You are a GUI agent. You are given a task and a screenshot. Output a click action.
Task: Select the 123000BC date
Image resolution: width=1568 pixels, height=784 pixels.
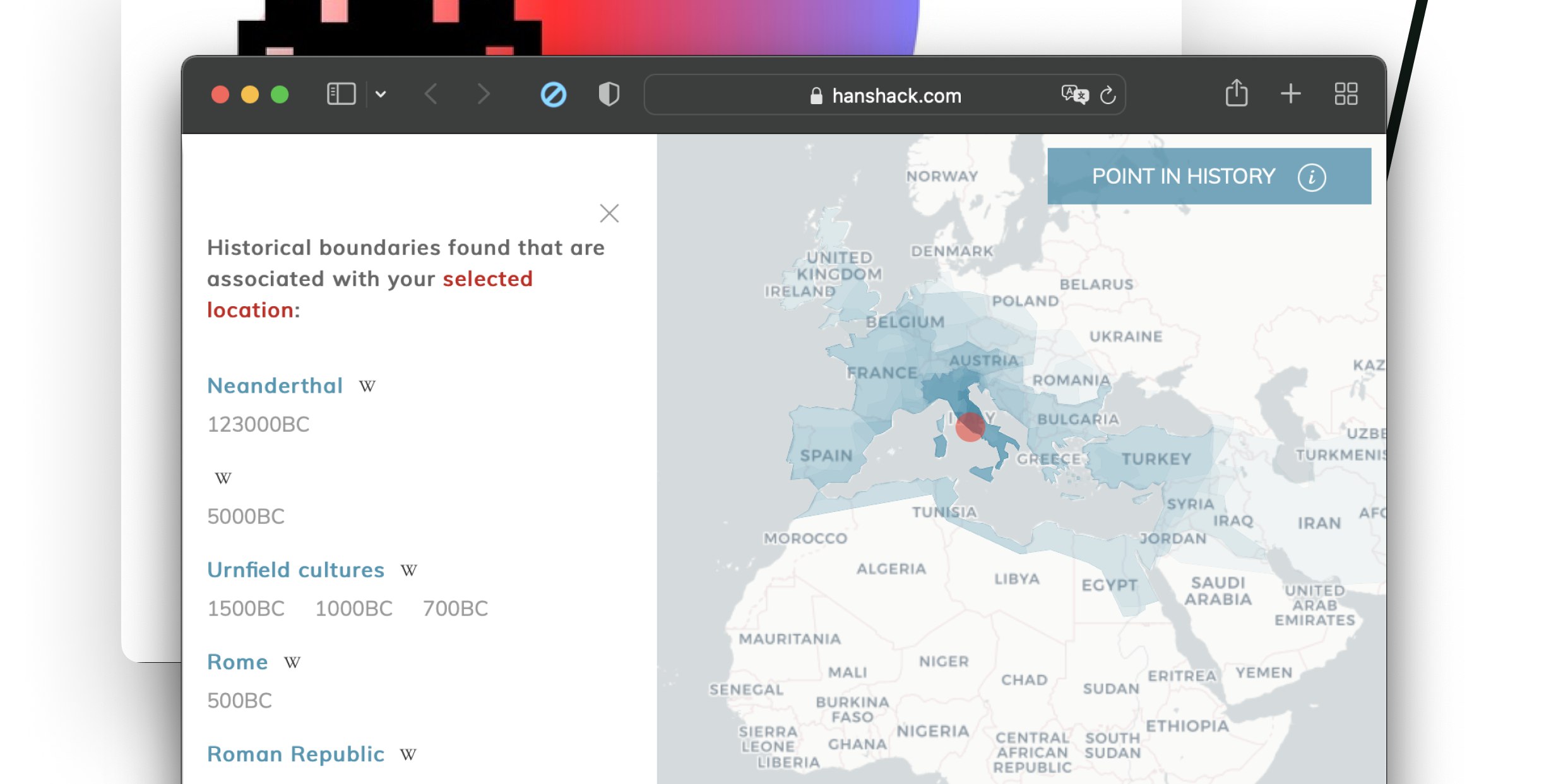click(x=258, y=424)
